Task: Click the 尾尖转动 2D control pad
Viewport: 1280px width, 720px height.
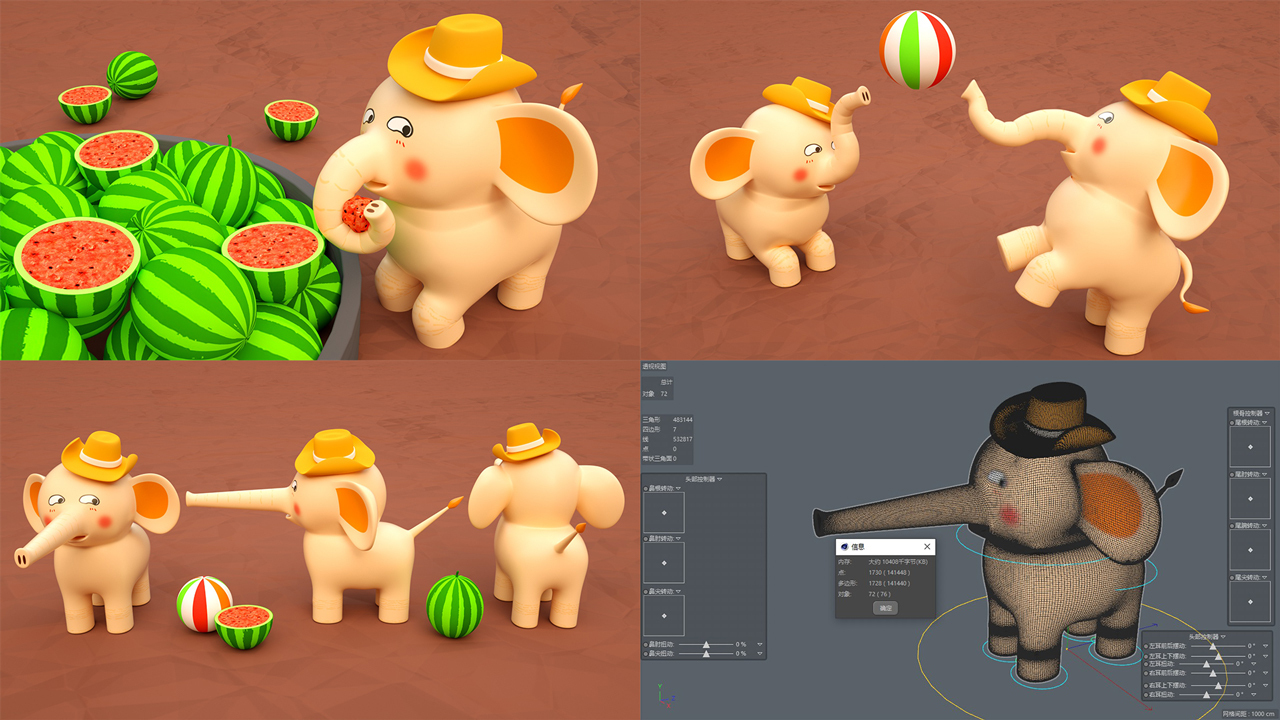Action: 1250,601
